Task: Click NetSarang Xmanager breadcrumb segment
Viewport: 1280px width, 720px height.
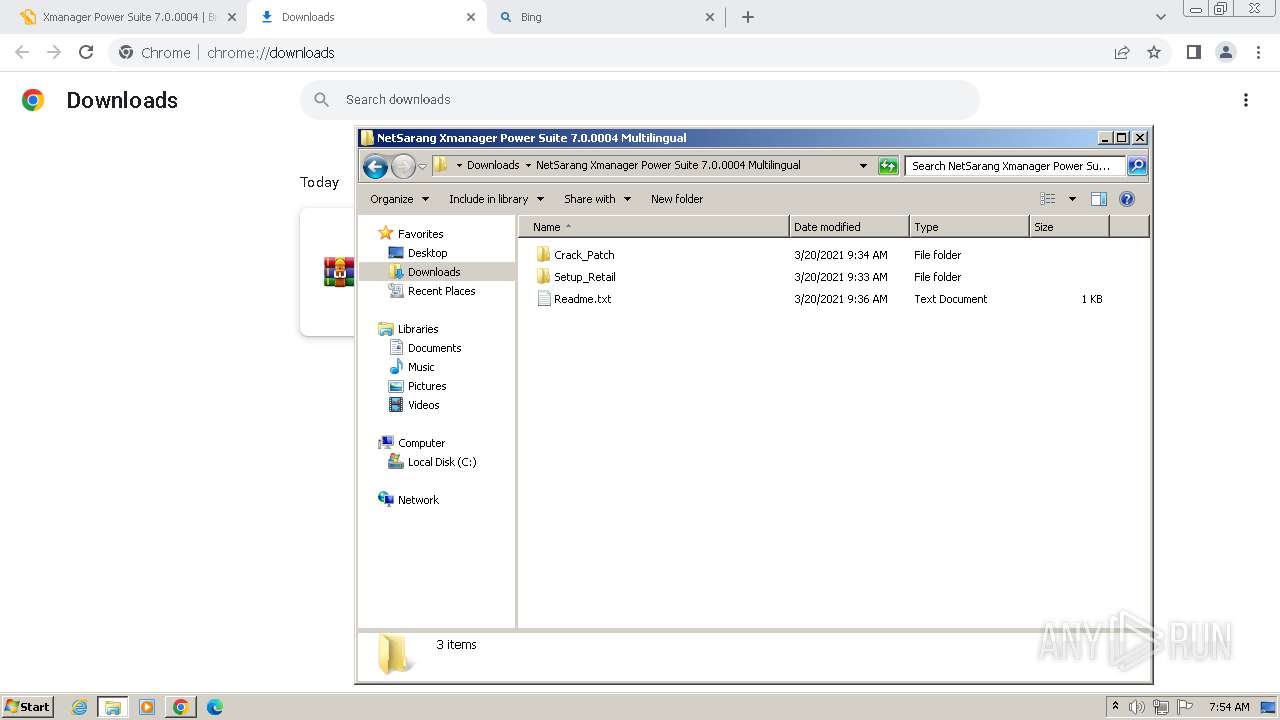Action: click(668, 166)
